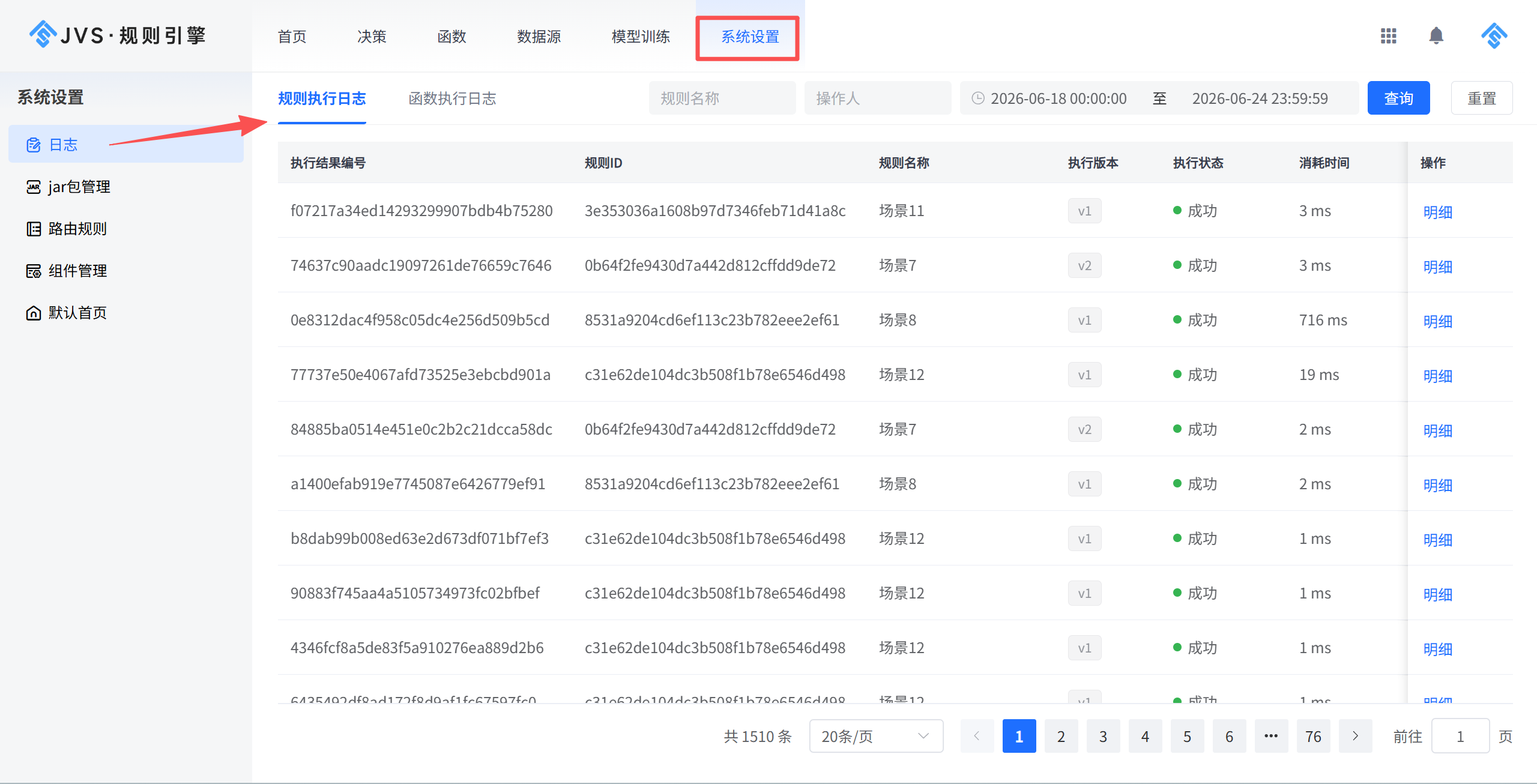Click the default homepage house icon
This screenshot has height=784, width=1537.
(x=34, y=313)
